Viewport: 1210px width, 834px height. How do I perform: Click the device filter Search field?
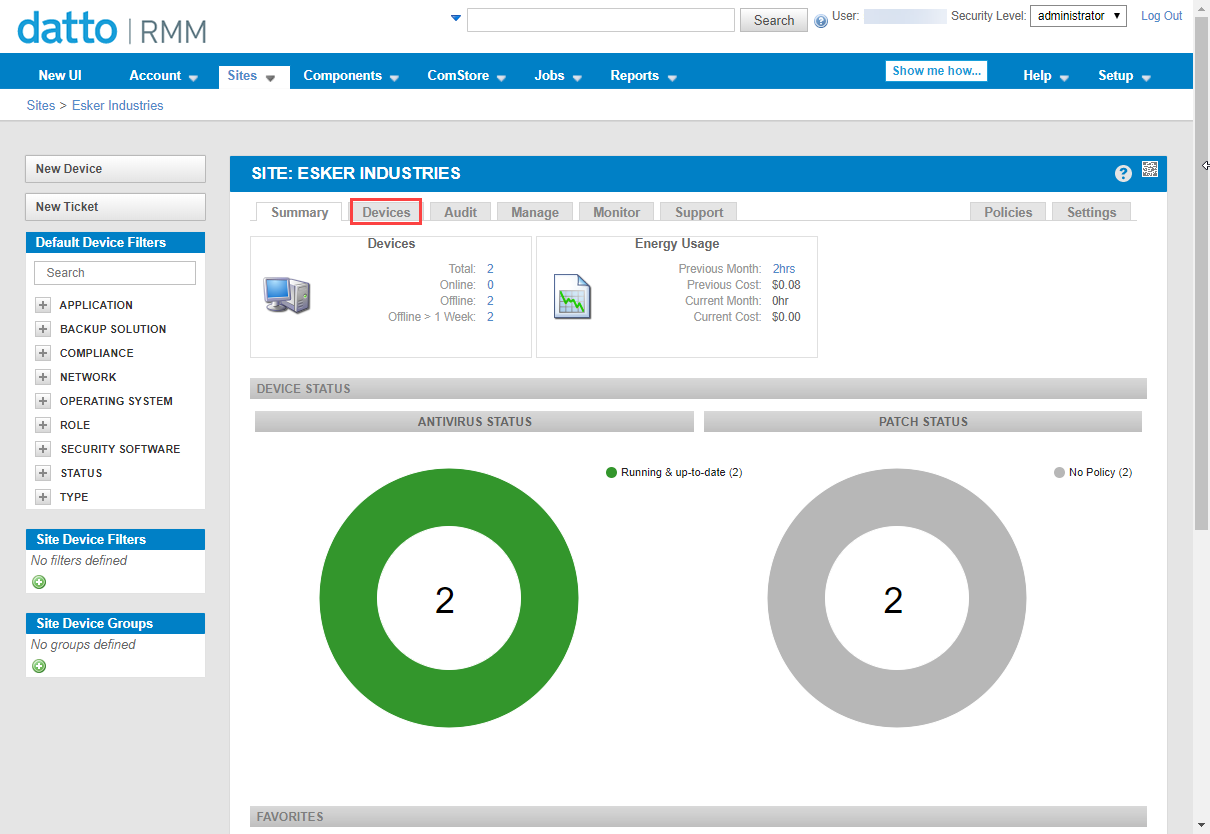(x=115, y=273)
